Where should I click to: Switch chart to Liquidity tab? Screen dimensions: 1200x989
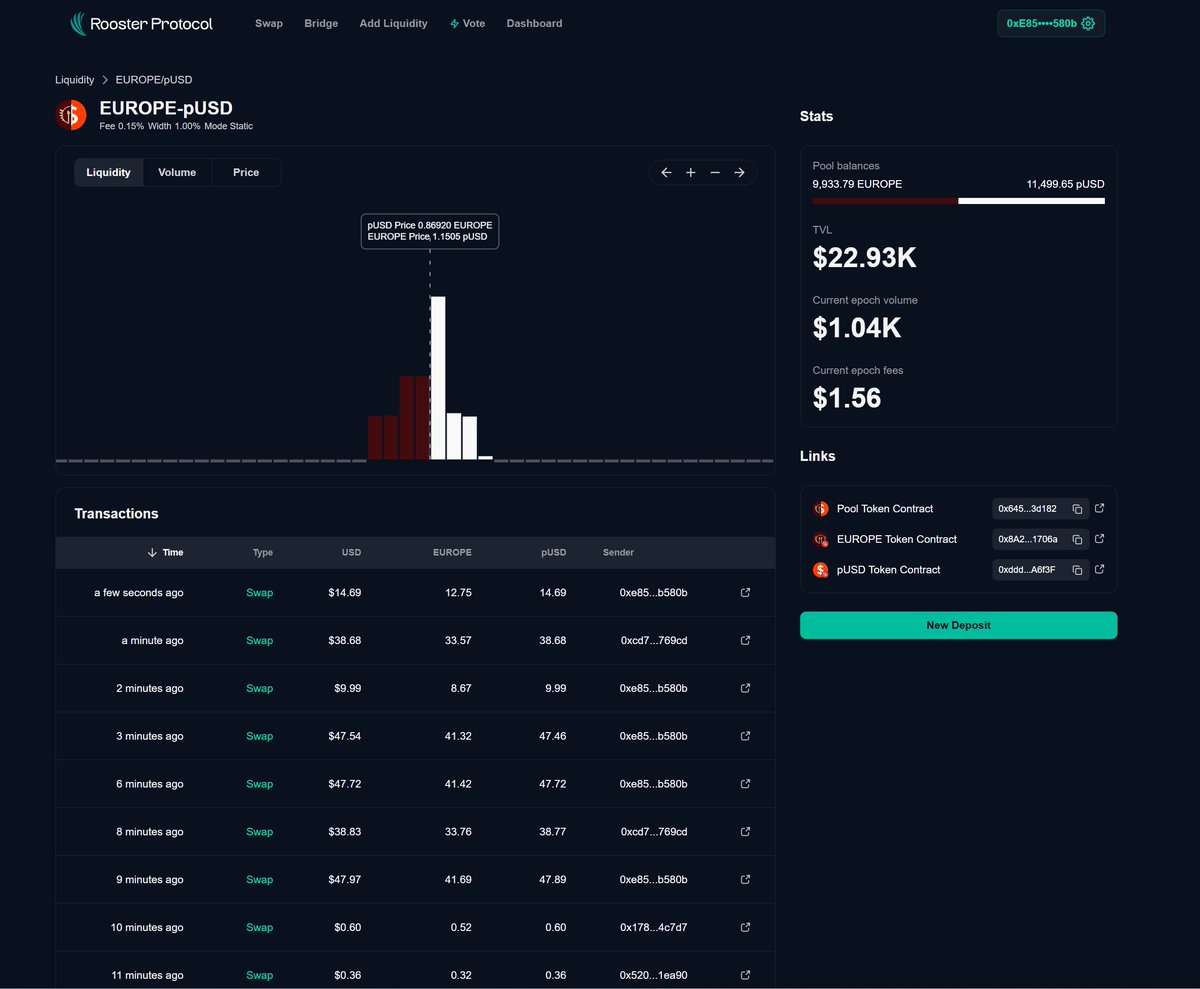108,172
